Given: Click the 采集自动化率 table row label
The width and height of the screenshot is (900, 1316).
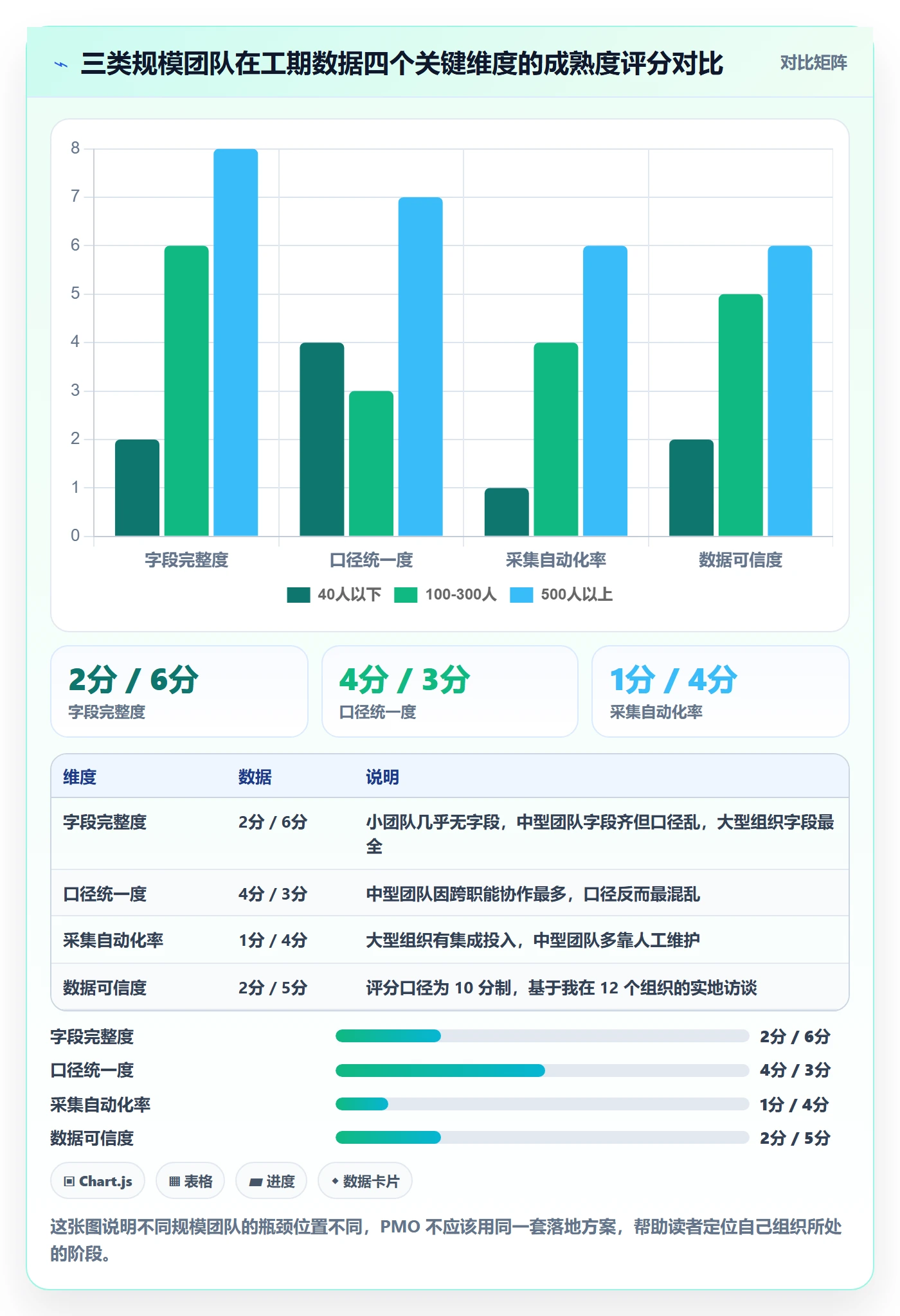Looking at the screenshot, I should pyautogui.click(x=113, y=940).
